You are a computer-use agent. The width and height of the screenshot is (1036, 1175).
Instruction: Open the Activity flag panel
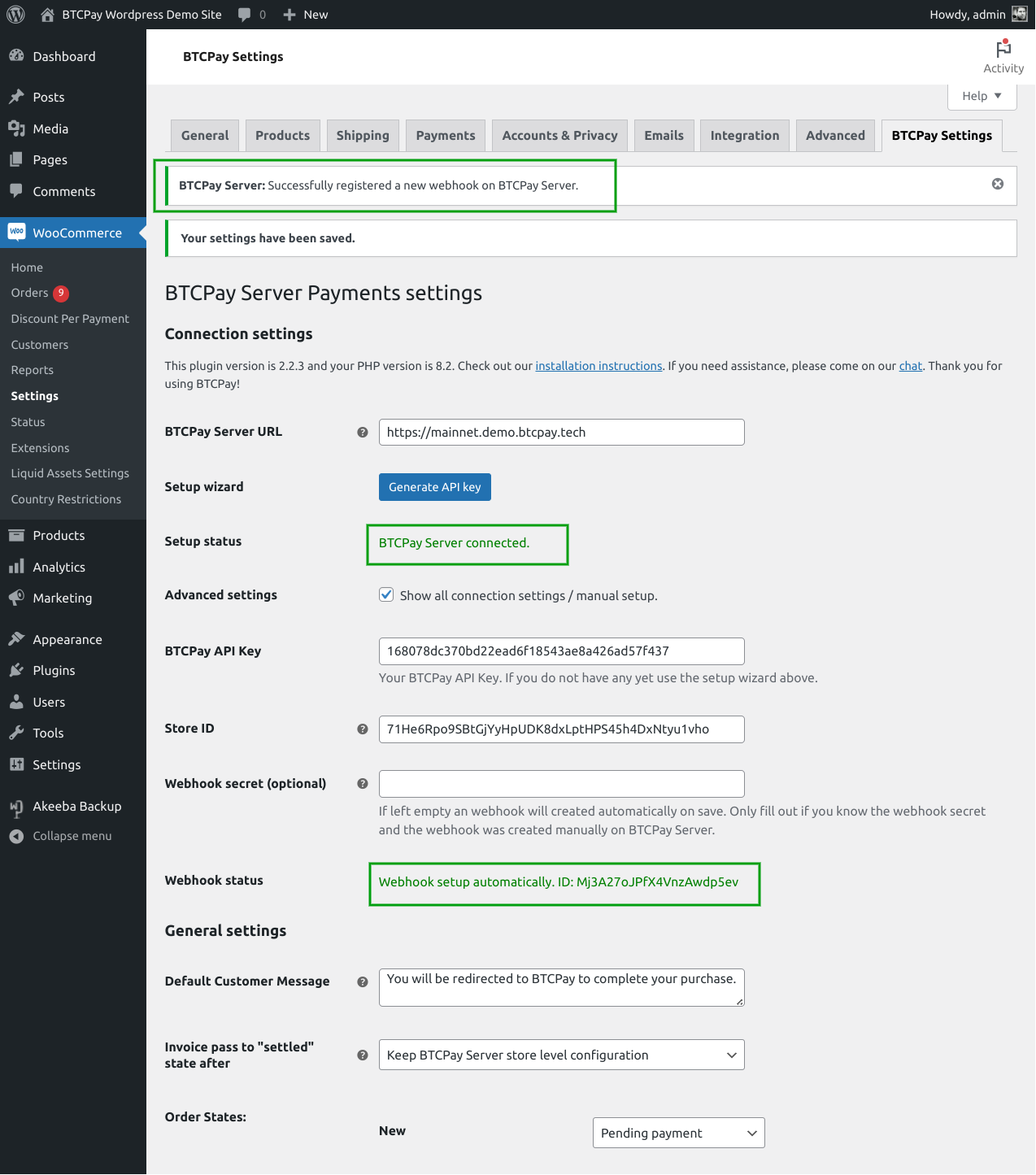(x=1003, y=57)
